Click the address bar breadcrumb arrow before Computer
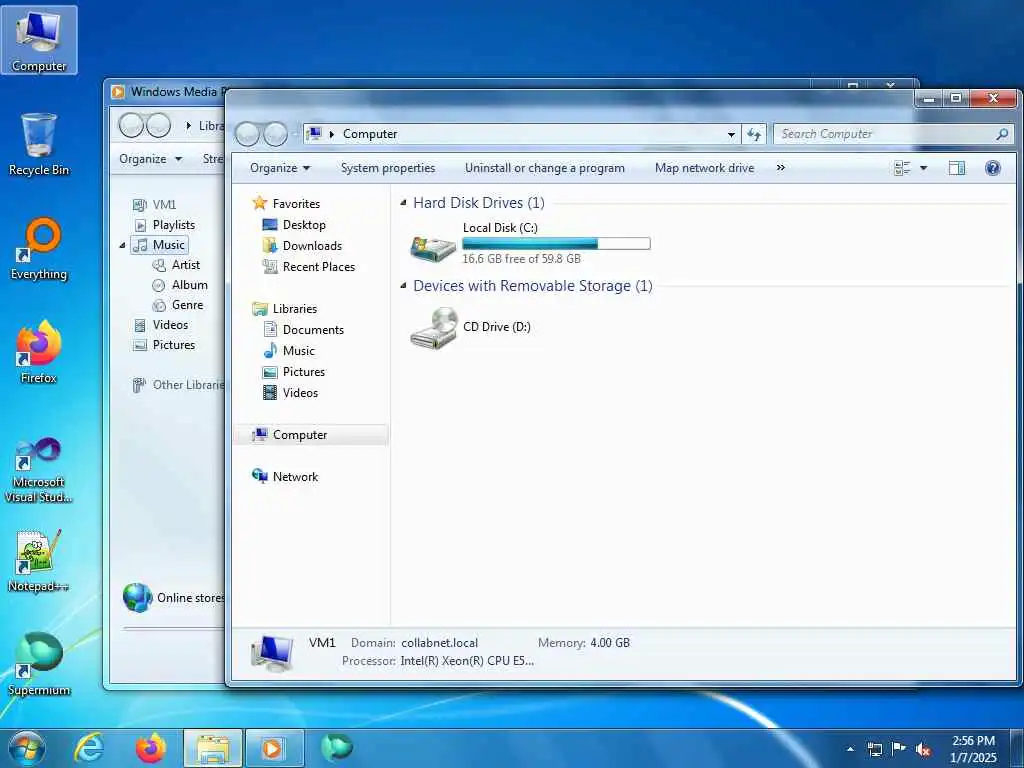The image size is (1024, 768). [332, 134]
